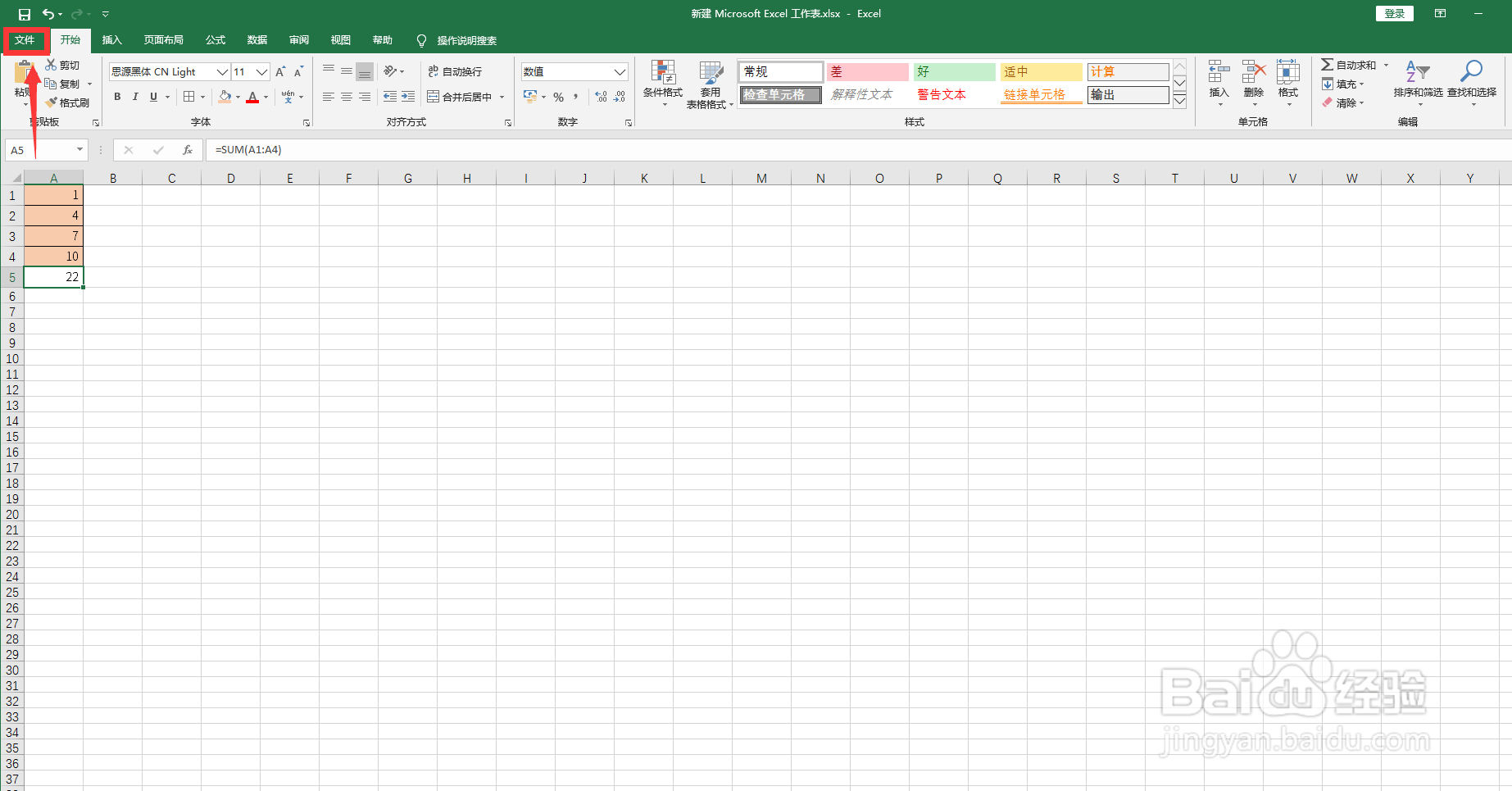The image size is (1512, 791).
Task: Open cell borders tool icon
Action: [x=189, y=97]
